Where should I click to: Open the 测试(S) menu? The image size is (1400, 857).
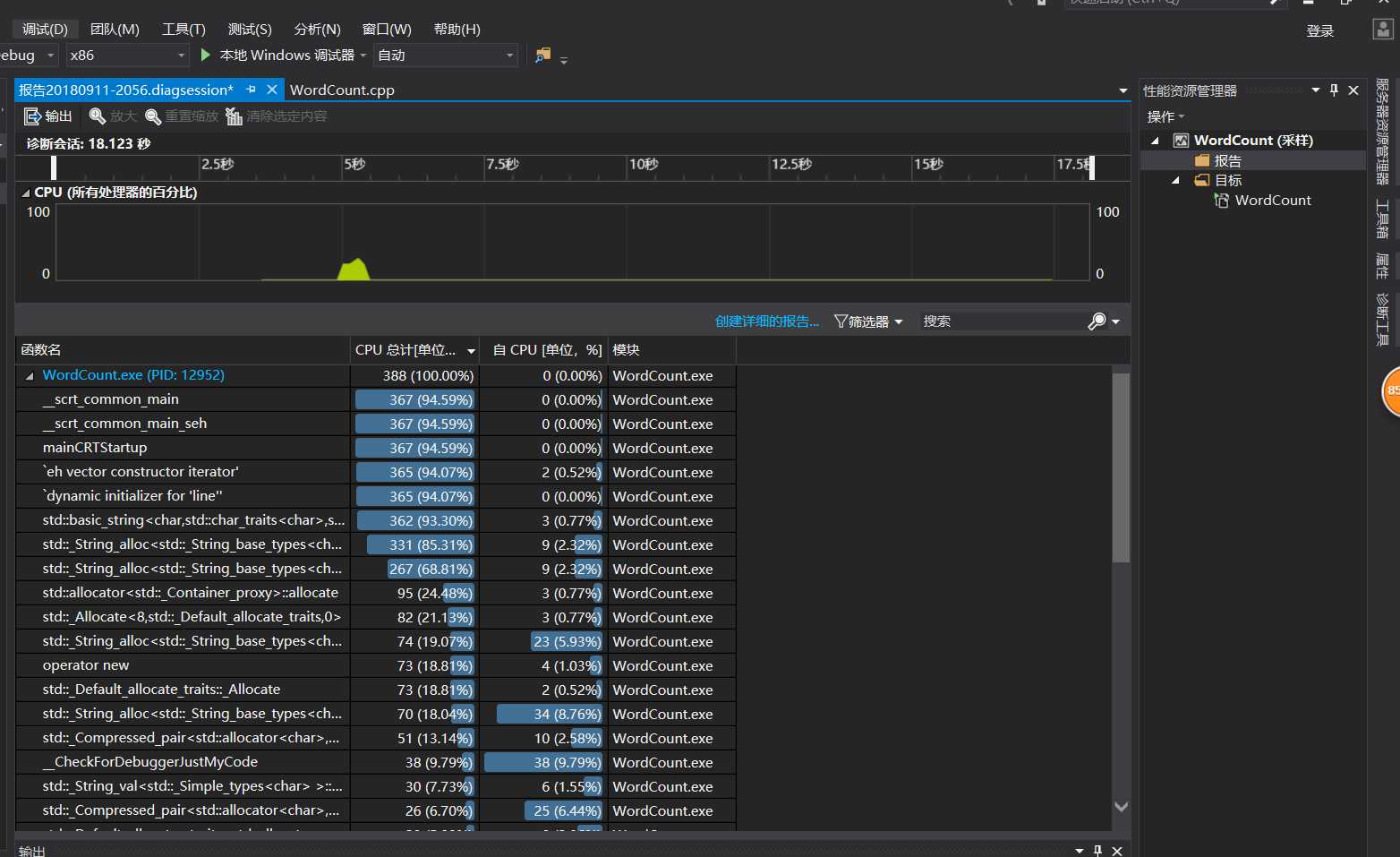coord(250,30)
